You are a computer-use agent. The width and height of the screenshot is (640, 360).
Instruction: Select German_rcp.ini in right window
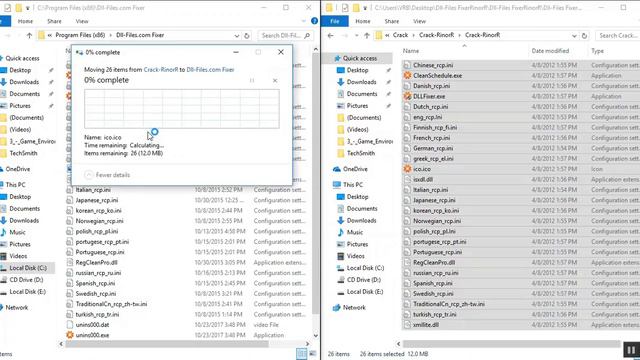433,148
